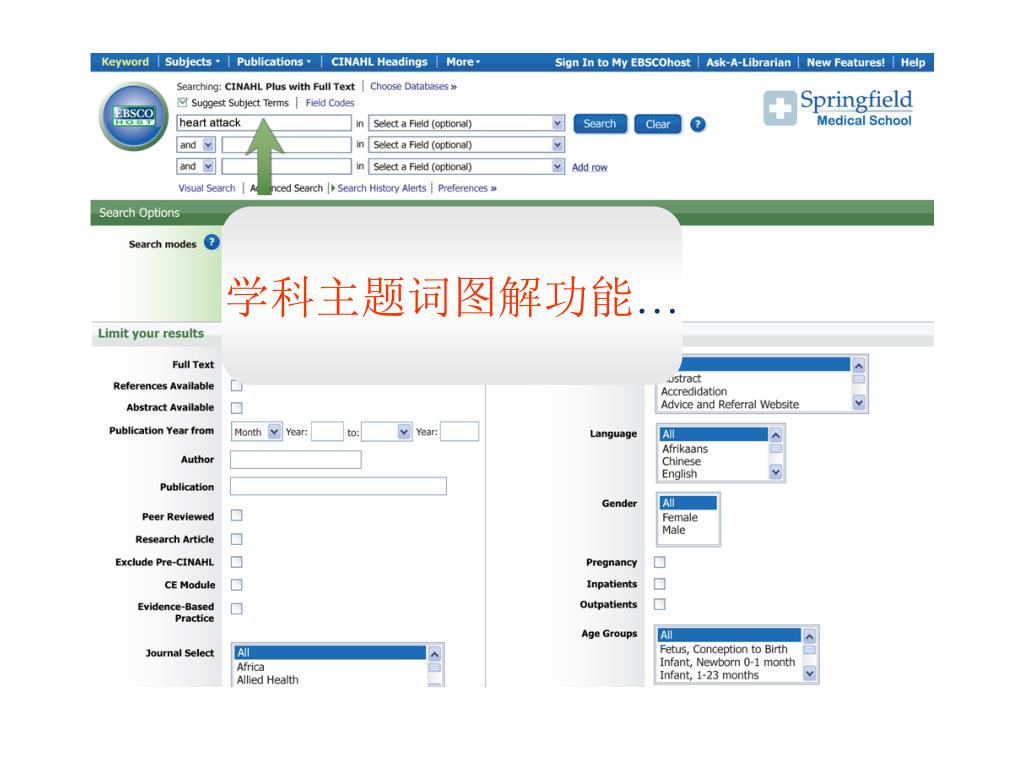Click Sign In to My EBSCOhost
The image size is (1024, 768).
pos(622,63)
